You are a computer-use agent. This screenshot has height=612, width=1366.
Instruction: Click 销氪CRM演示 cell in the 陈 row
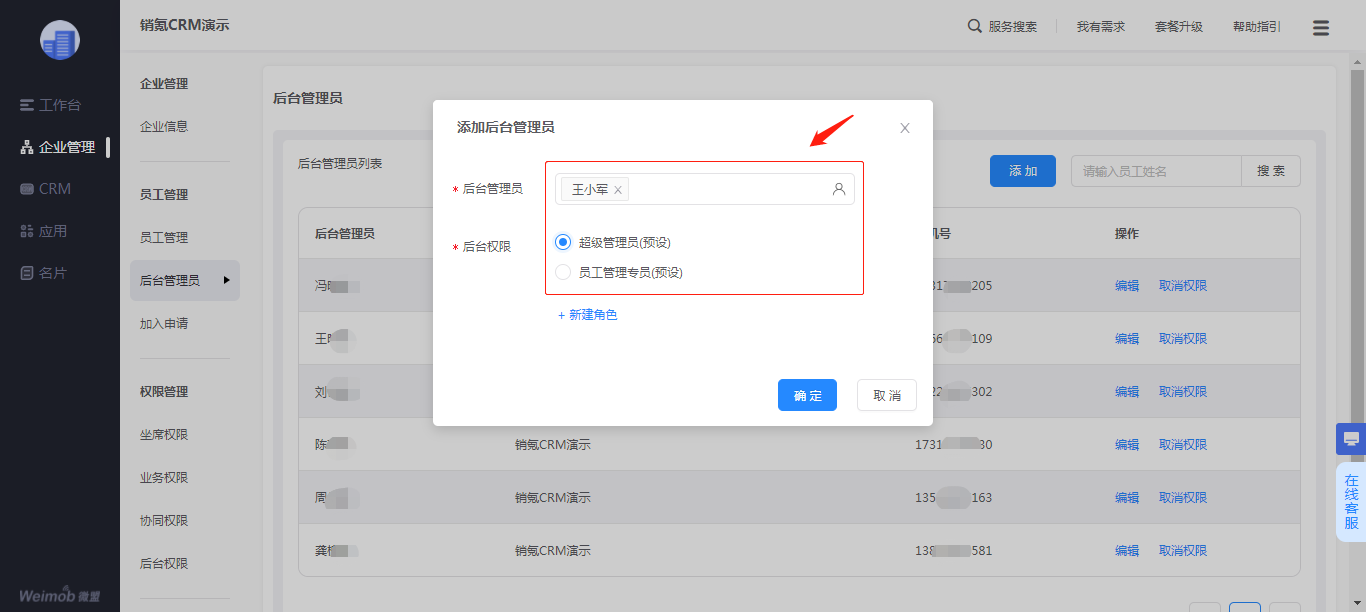click(x=553, y=445)
